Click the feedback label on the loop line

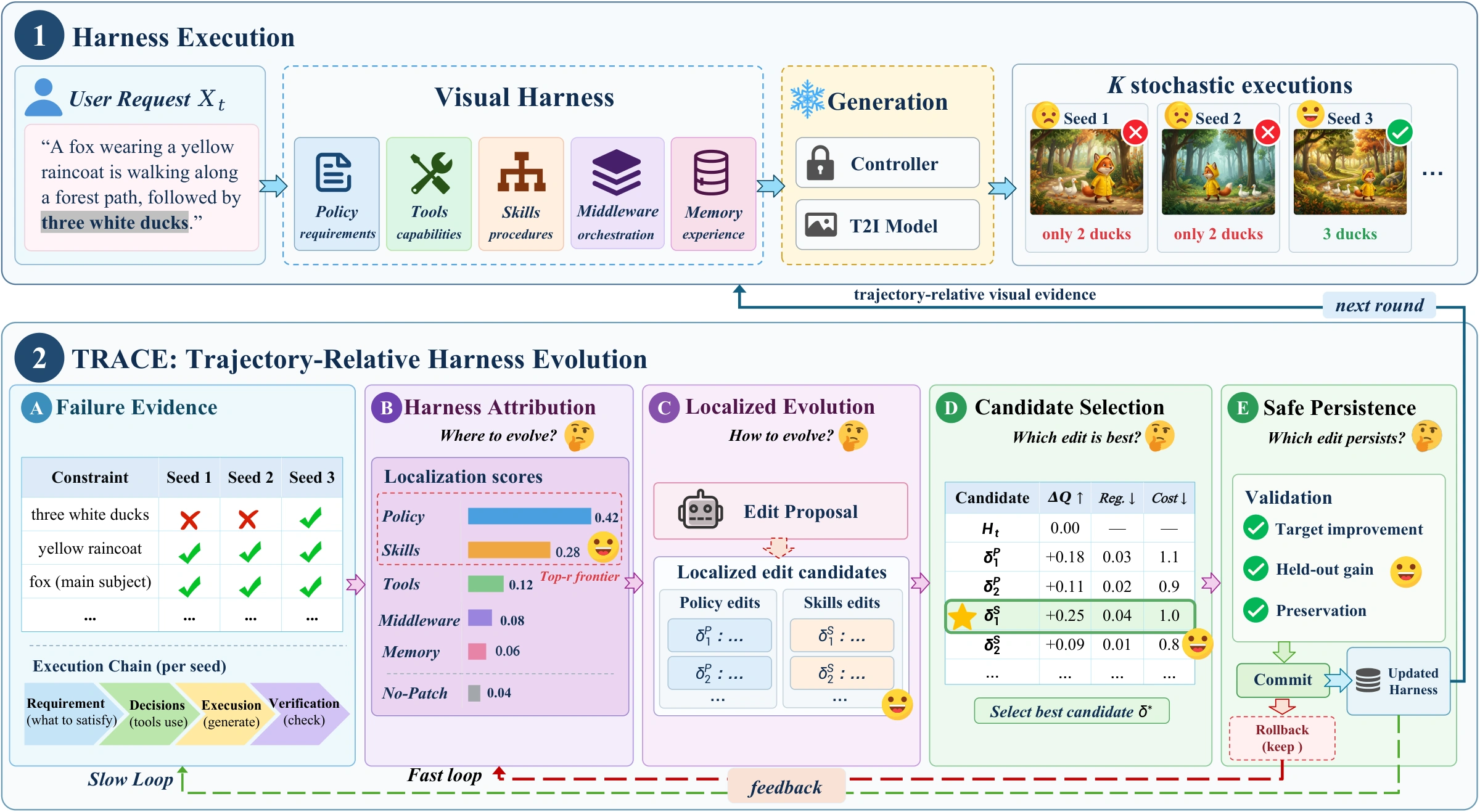tap(786, 787)
